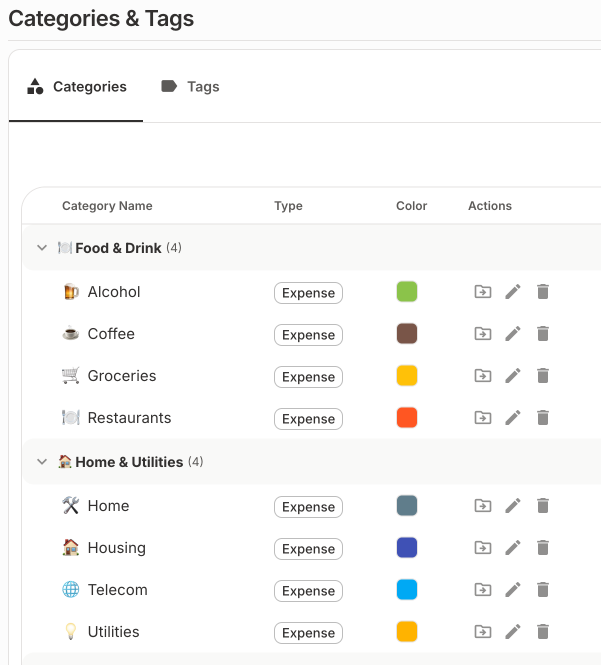Image resolution: width=601 pixels, height=665 pixels.
Task: Click the Expense badge in the Home row
Action: coord(308,507)
